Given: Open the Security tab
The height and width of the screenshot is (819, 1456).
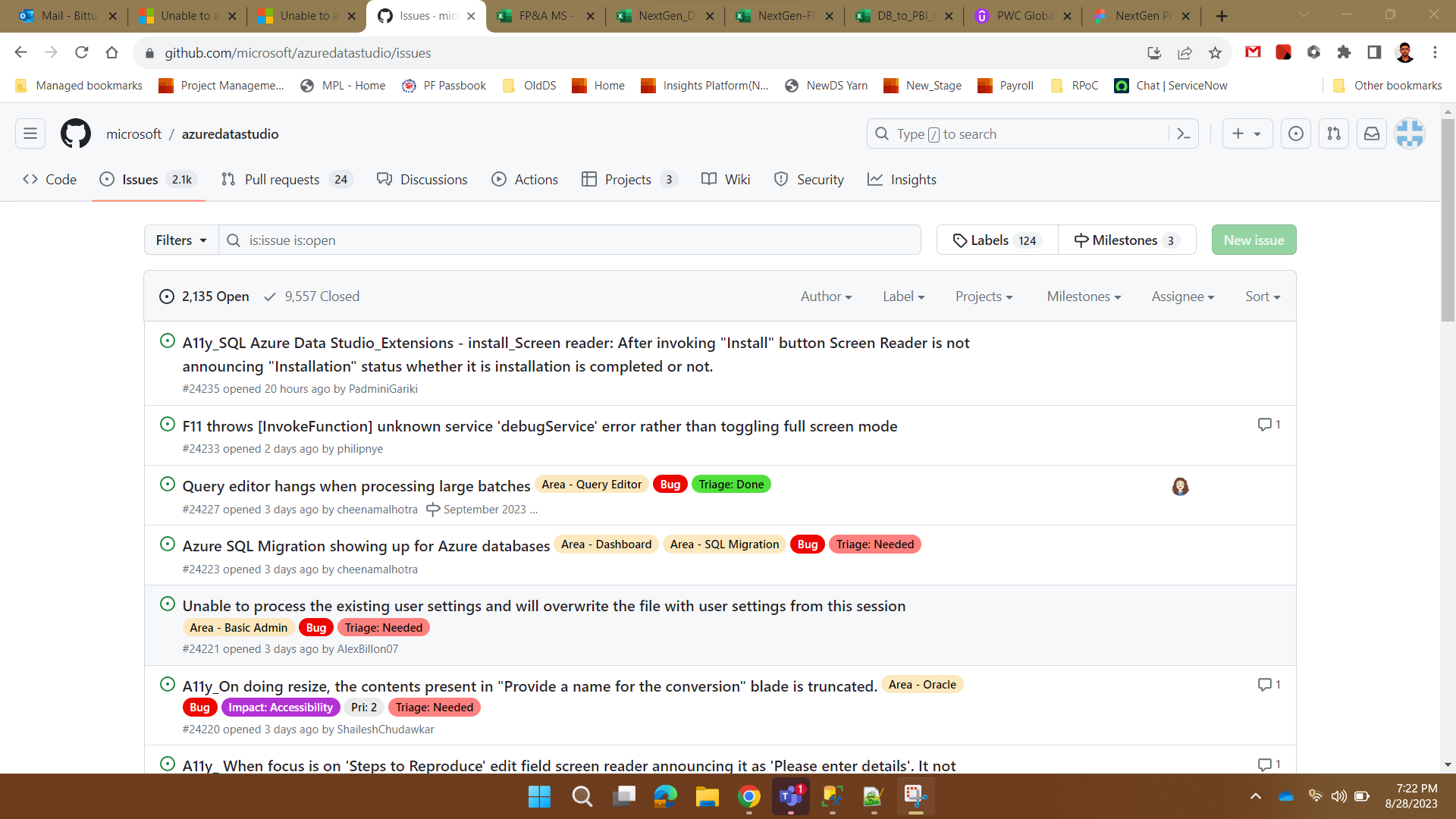Looking at the screenshot, I should 809,180.
